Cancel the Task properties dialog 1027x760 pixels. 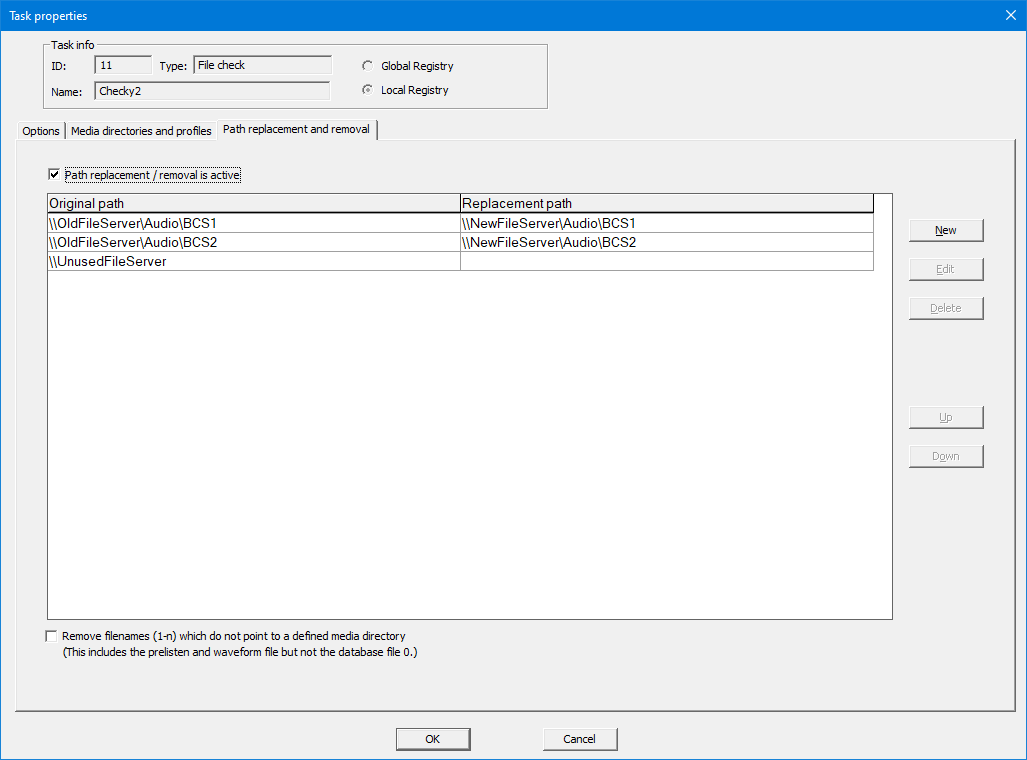579,739
